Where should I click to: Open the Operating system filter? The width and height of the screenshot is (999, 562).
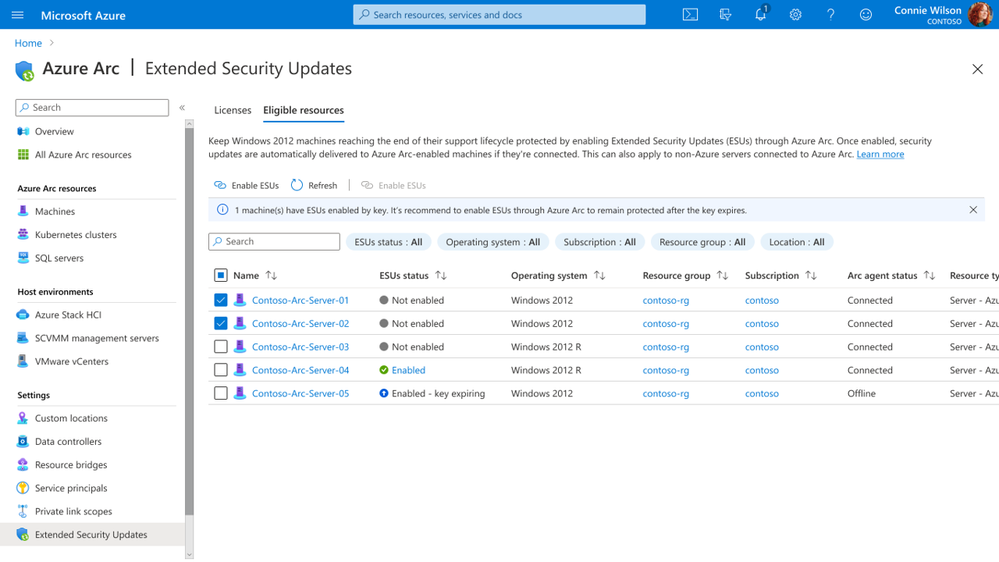492,242
